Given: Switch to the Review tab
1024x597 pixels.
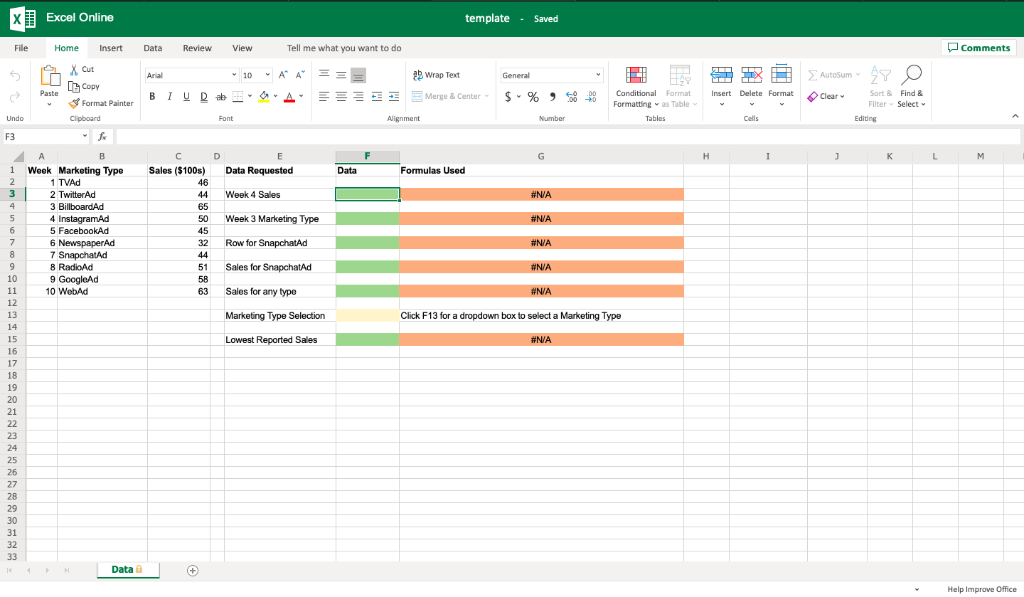Looking at the screenshot, I should (x=197, y=48).
